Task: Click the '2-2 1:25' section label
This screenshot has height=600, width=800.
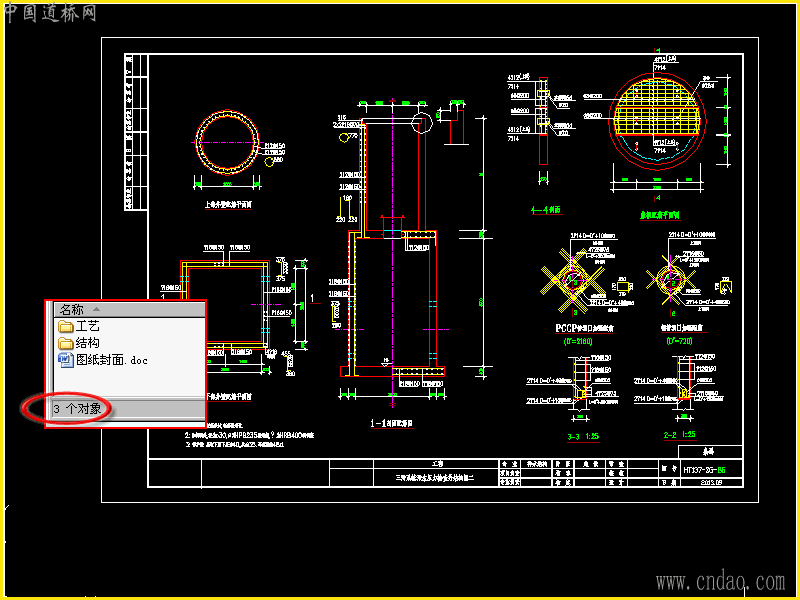Action: pyautogui.click(x=679, y=435)
